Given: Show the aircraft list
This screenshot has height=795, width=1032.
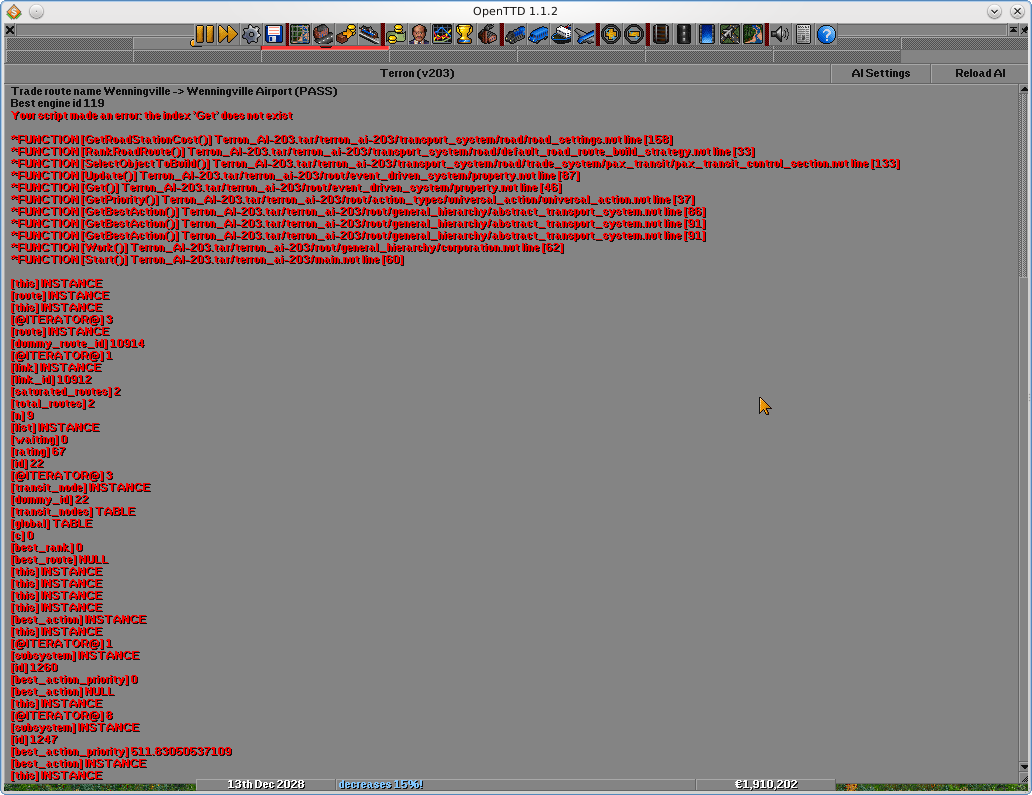Looking at the screenshot, I should 584,34.
